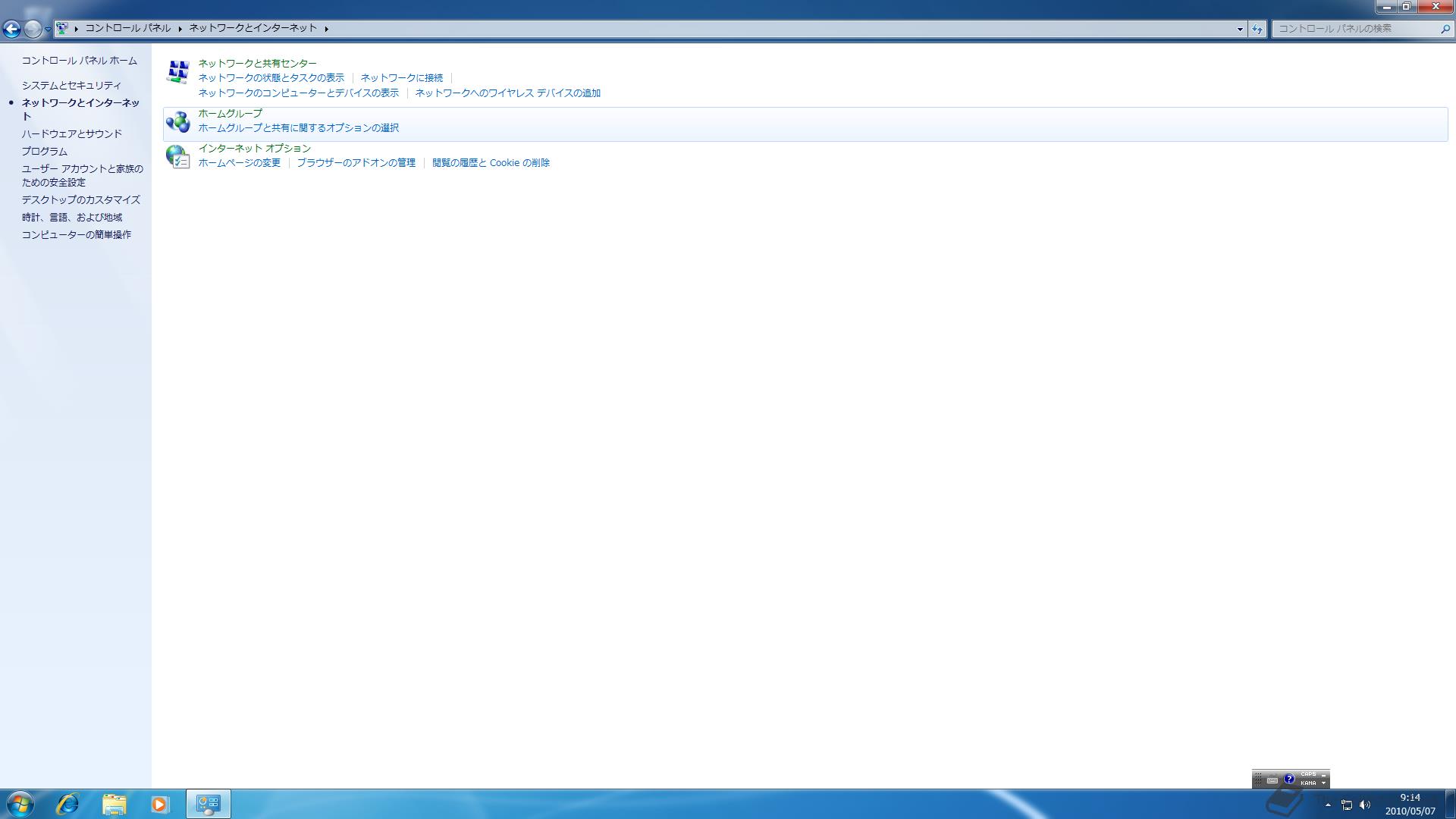1456x819 pixels.
Task: Click 閲覧の履歴と Cookie の削除 link
Action: click(x=491, y=163)
